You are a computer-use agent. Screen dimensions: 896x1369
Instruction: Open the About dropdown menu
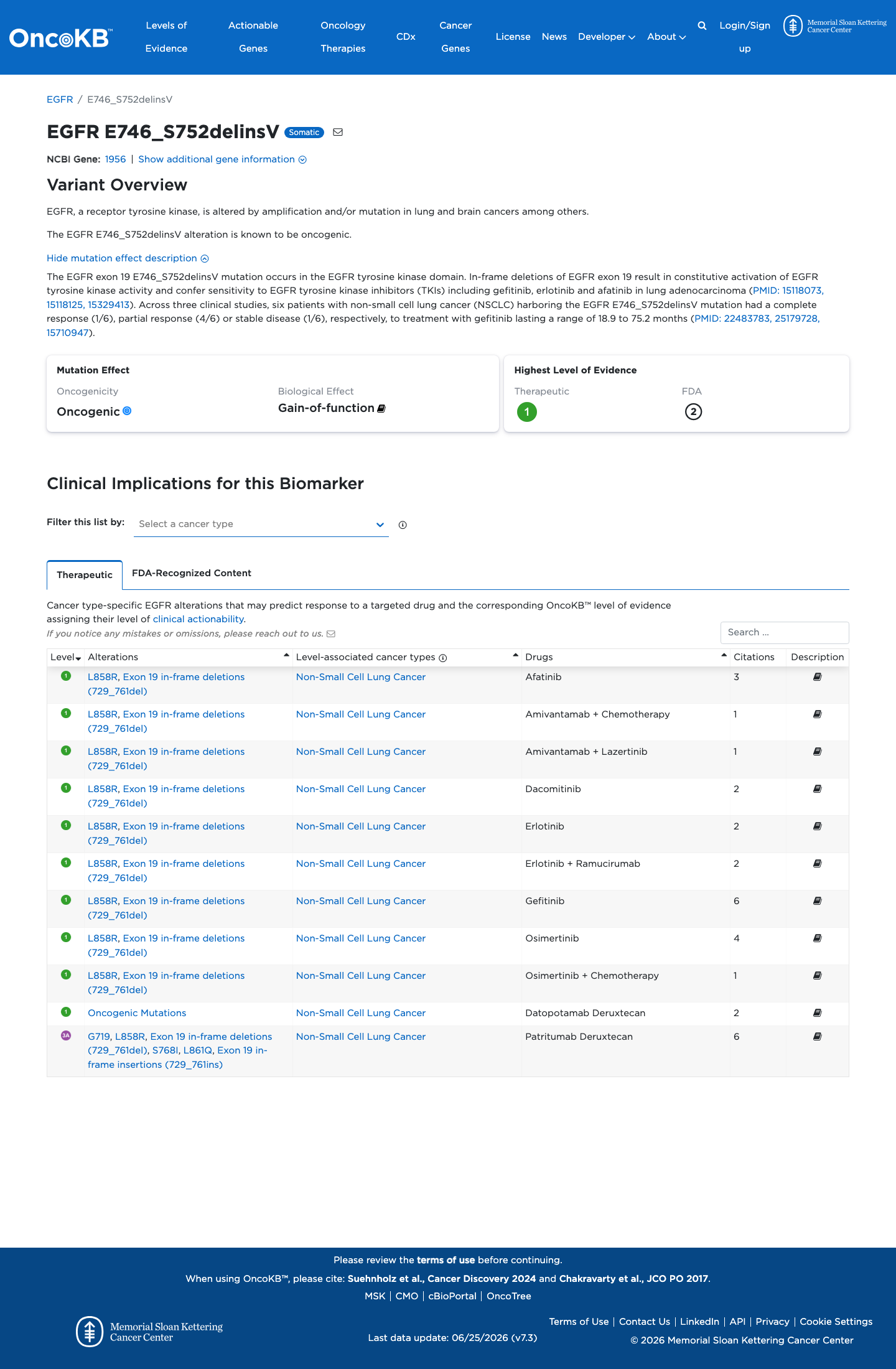point(666,37)
